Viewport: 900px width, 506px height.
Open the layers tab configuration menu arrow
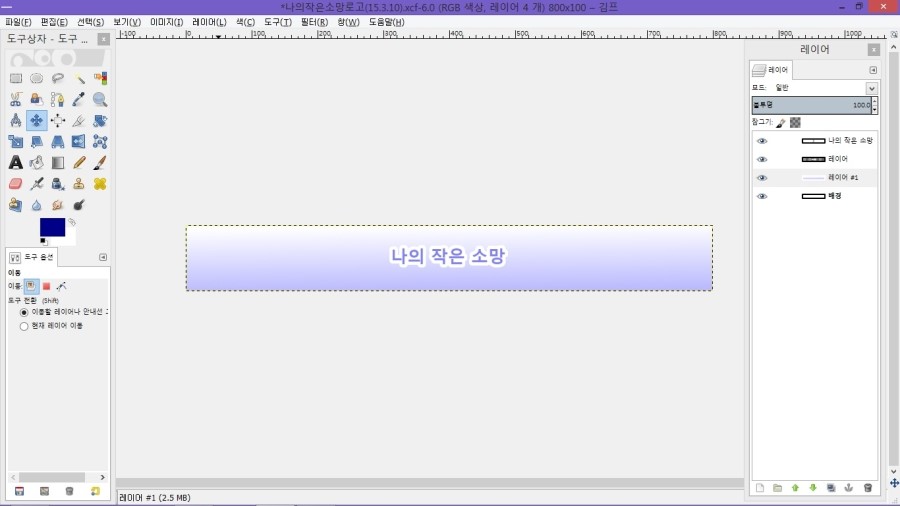(x=873, y=70)
